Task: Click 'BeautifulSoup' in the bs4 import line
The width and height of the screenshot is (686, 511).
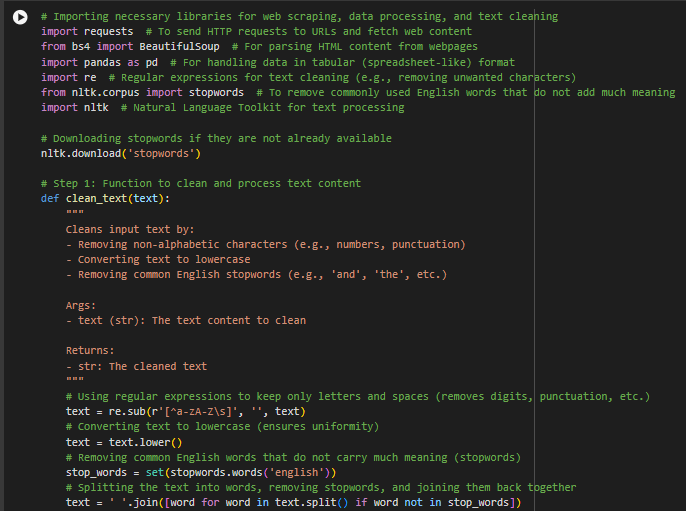Action: point(179,46)
